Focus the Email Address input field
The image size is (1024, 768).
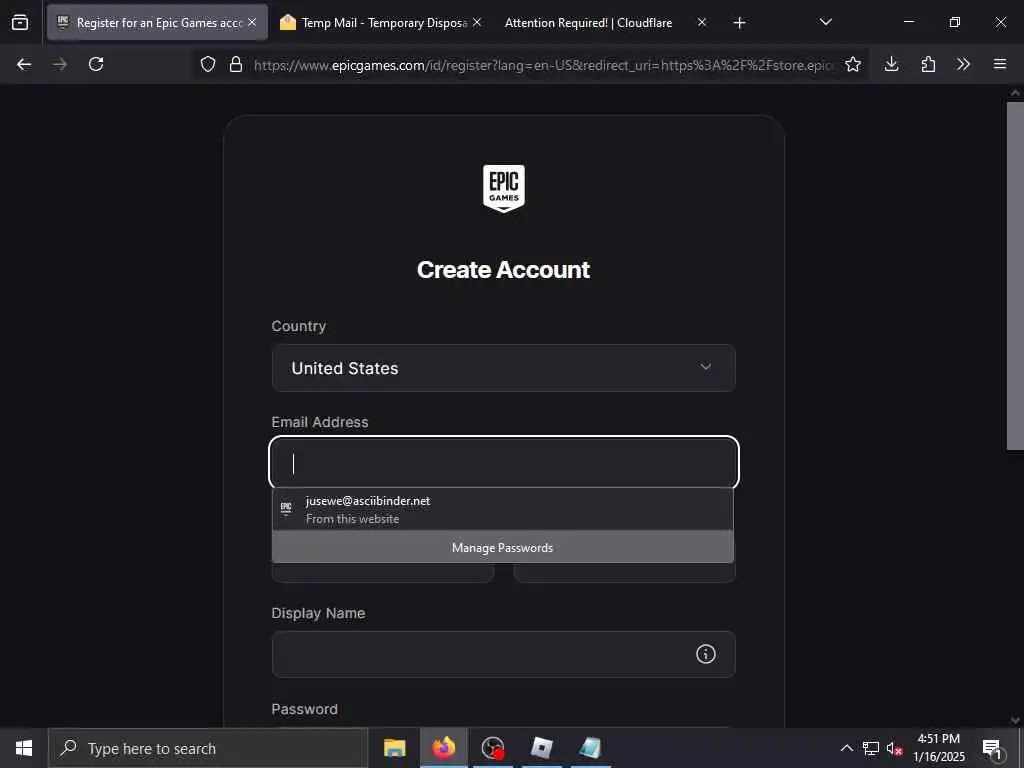[504, 462]
